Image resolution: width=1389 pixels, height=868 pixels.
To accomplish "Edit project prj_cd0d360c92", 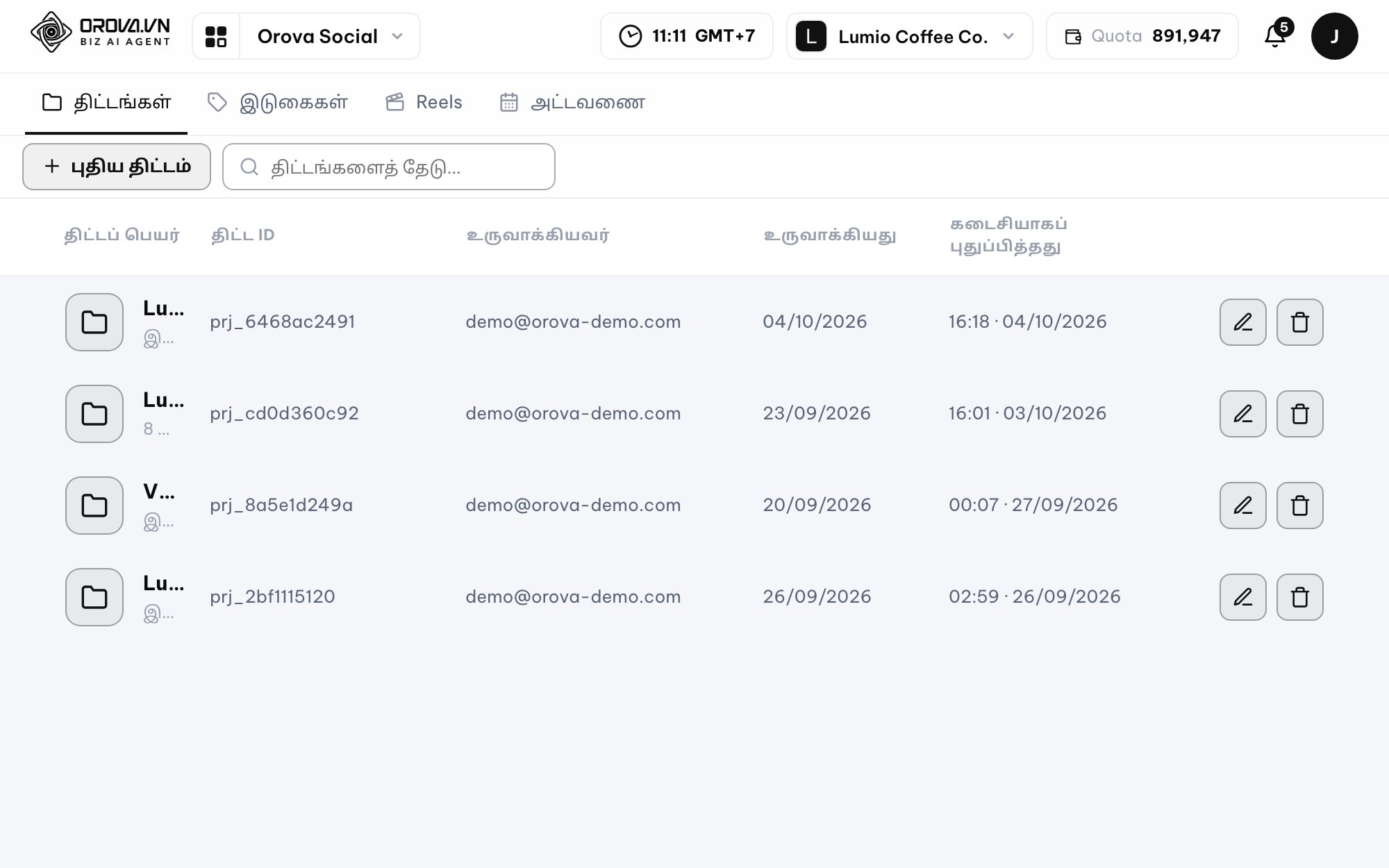I will [1243, 414].
